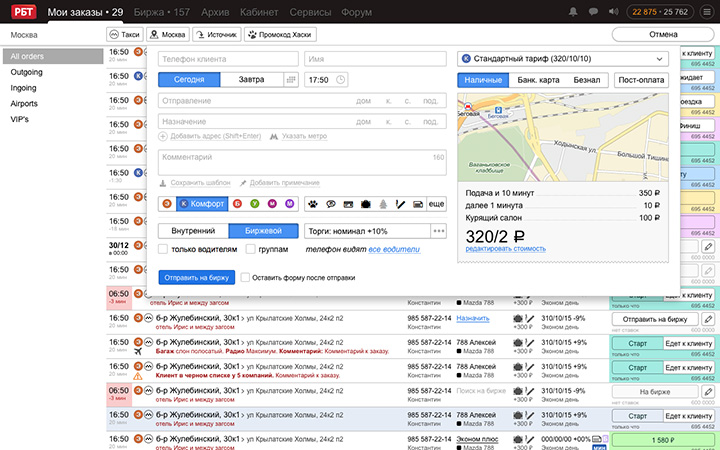Expand more options with еще
This screenshot has height=450, width=720.
[436, 204]
